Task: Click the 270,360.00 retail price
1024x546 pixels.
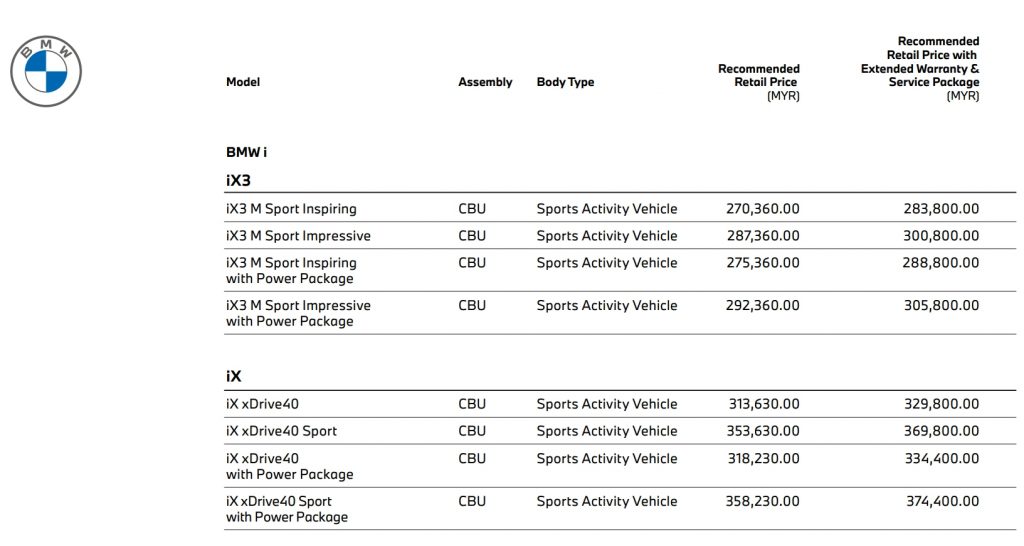Action: click(x=762, y=209)
